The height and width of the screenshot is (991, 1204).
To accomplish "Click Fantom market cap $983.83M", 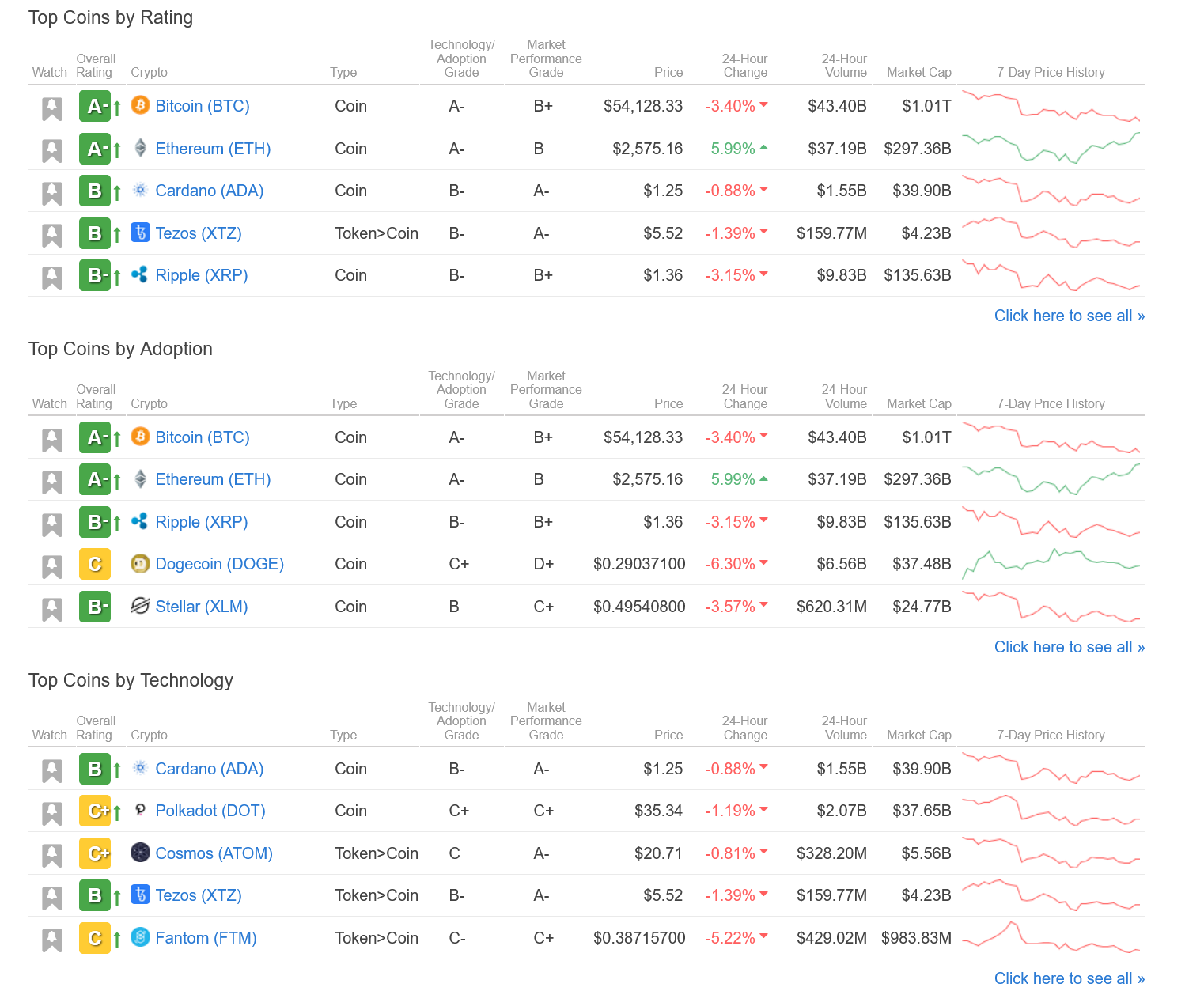I will point(916,938).
